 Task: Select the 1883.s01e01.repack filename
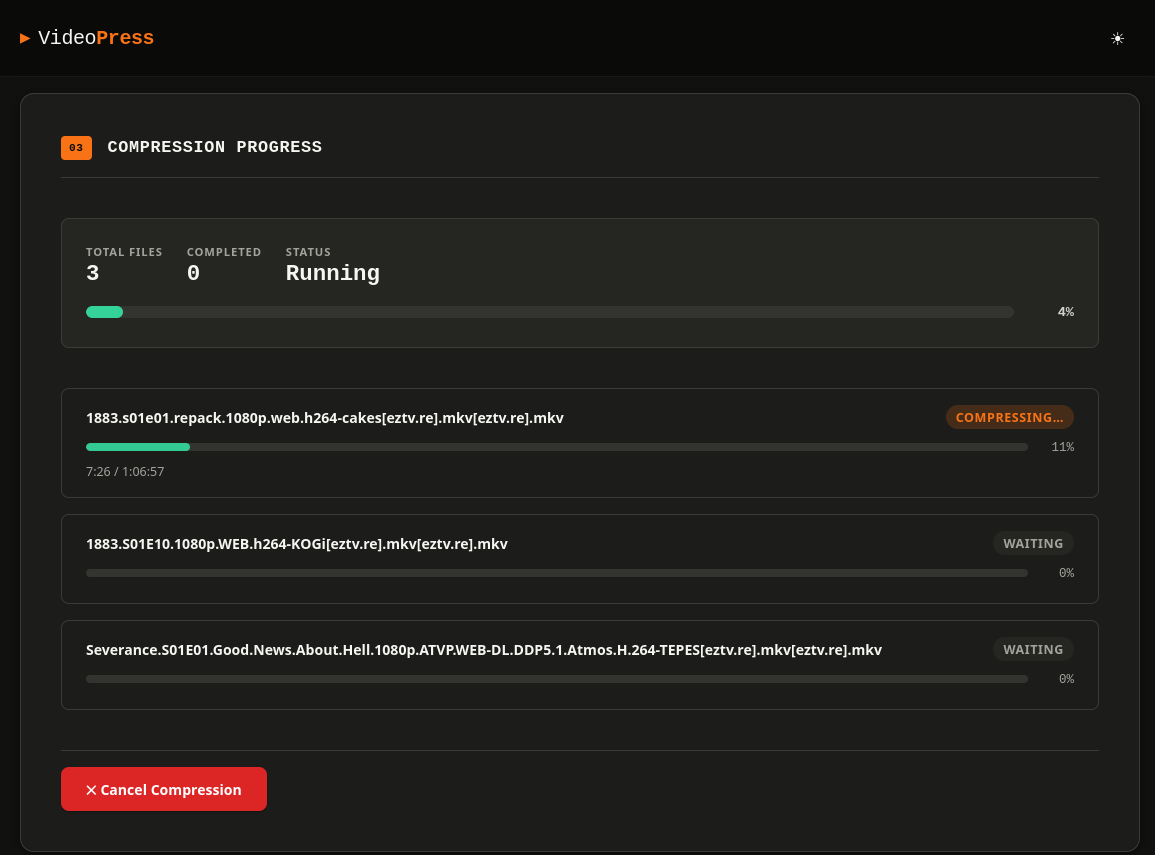pos(325,418)
